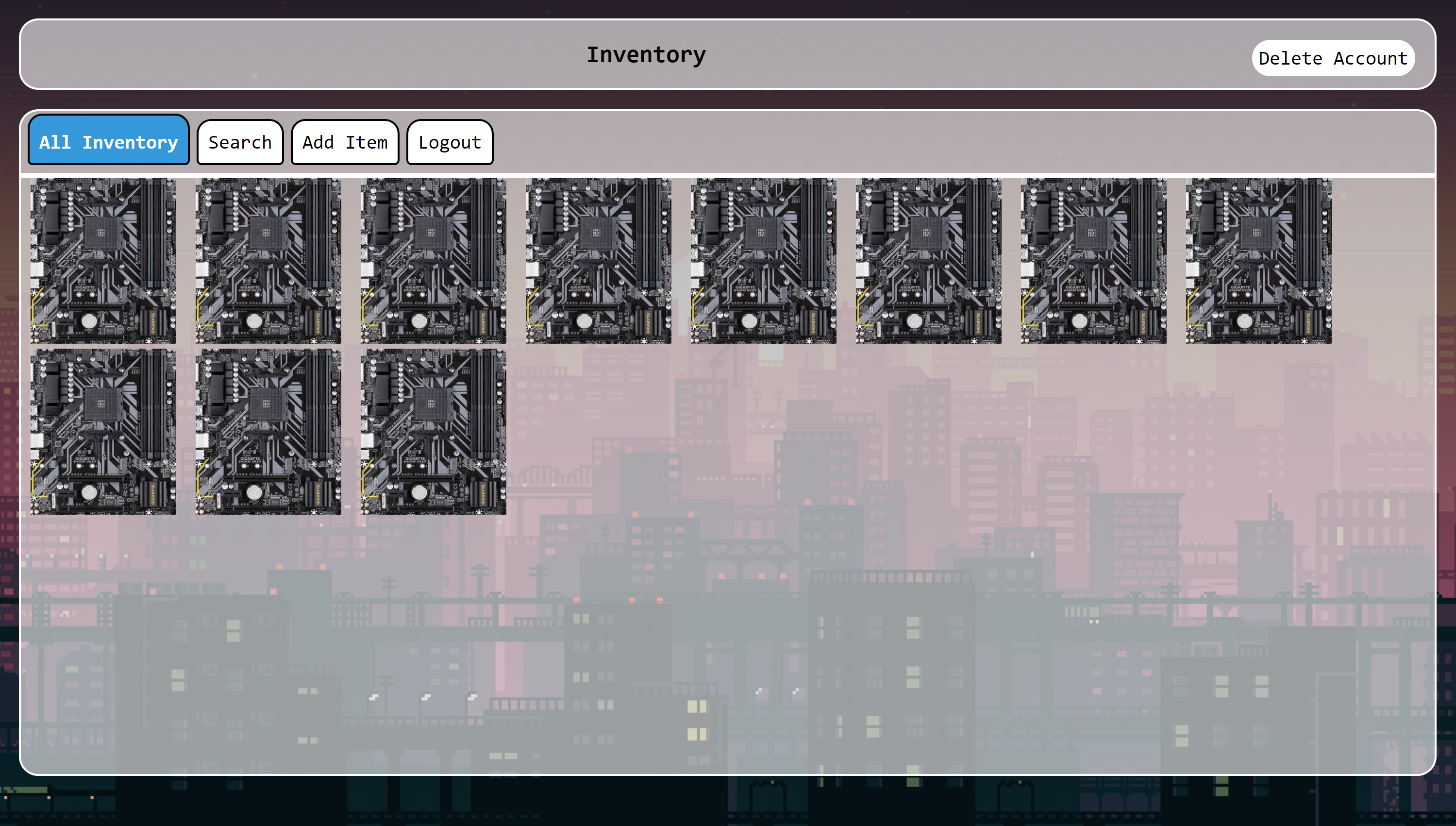Click the battery on last inventory item image
The image size is (1456, 826).
click(419, 492)
